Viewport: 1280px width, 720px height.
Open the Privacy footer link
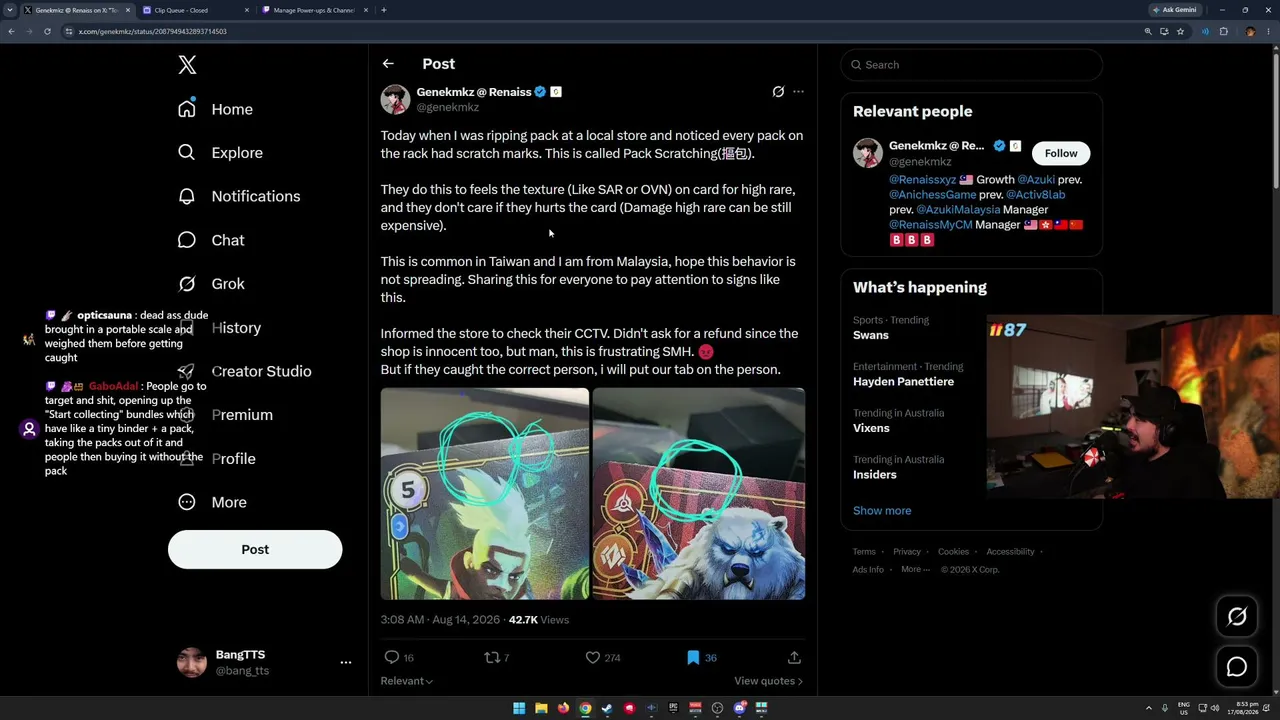click(907, 552)
